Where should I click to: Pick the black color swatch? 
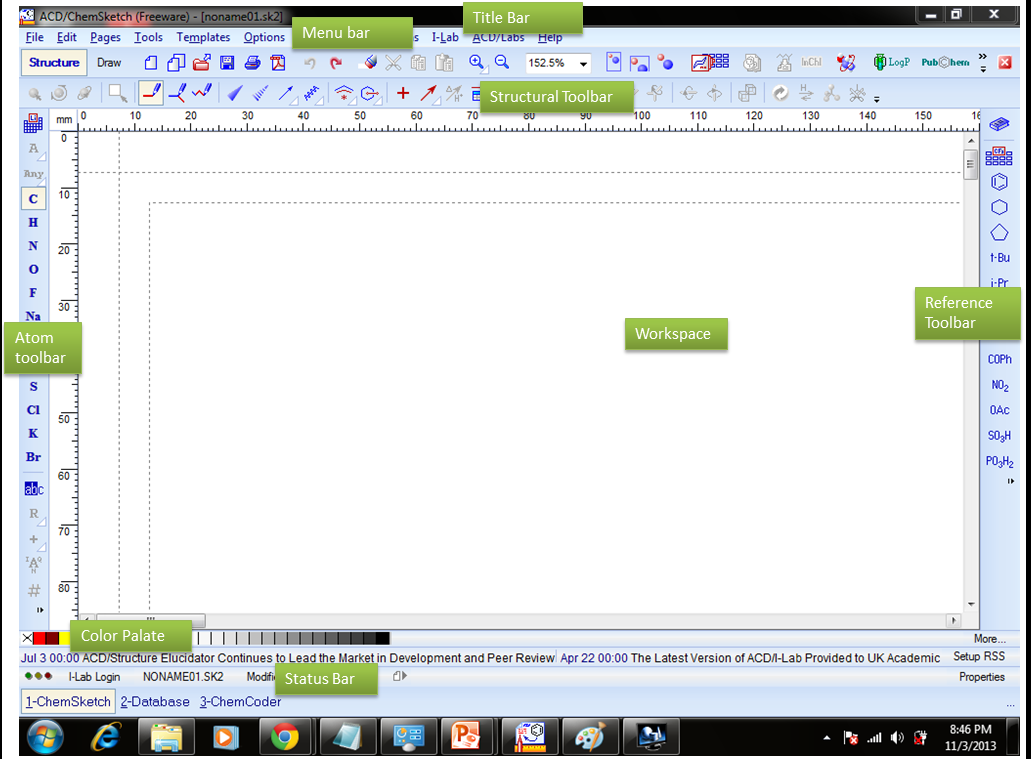[383, 638]
